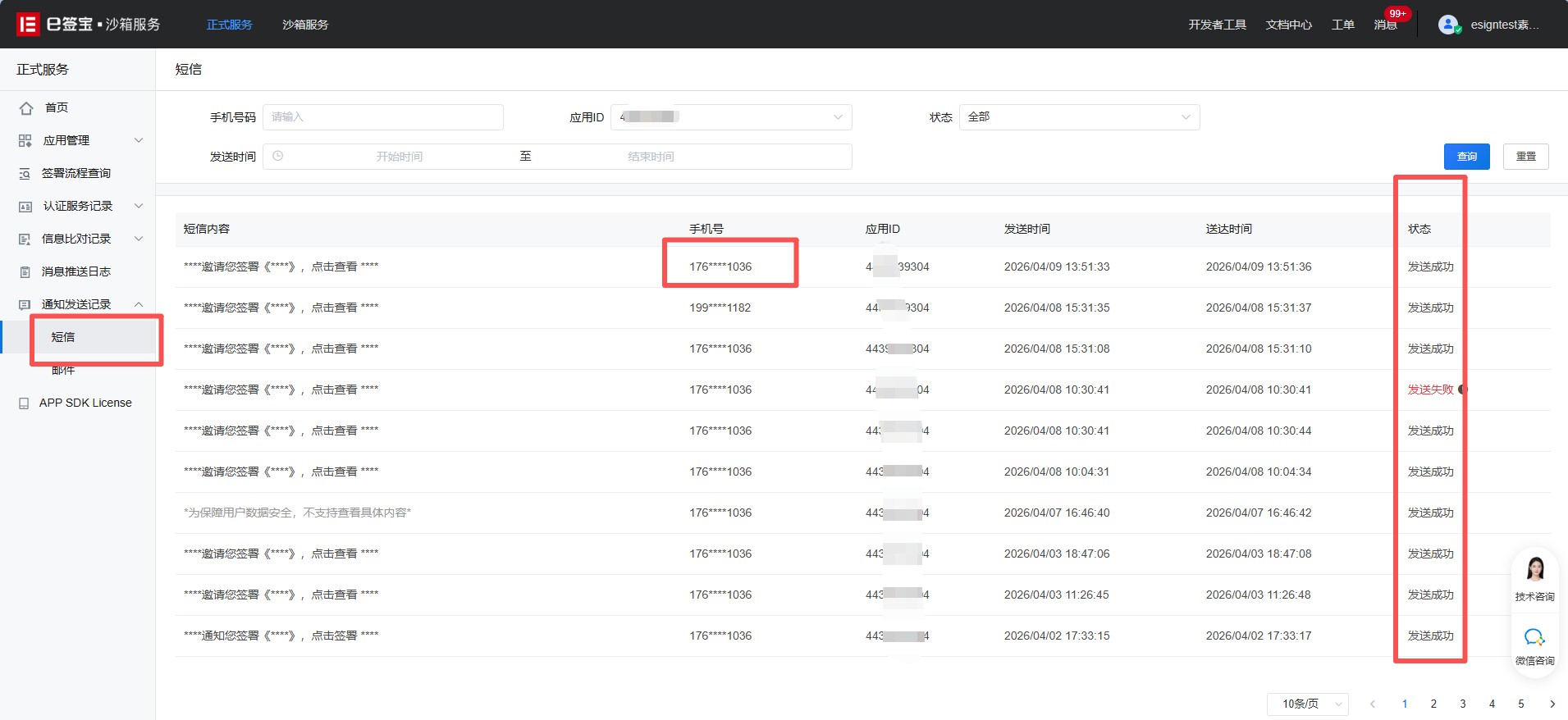This screenshot has height=720, width=1568.
Task: Click the e签宝 logo icon
Action: point(28,25)
